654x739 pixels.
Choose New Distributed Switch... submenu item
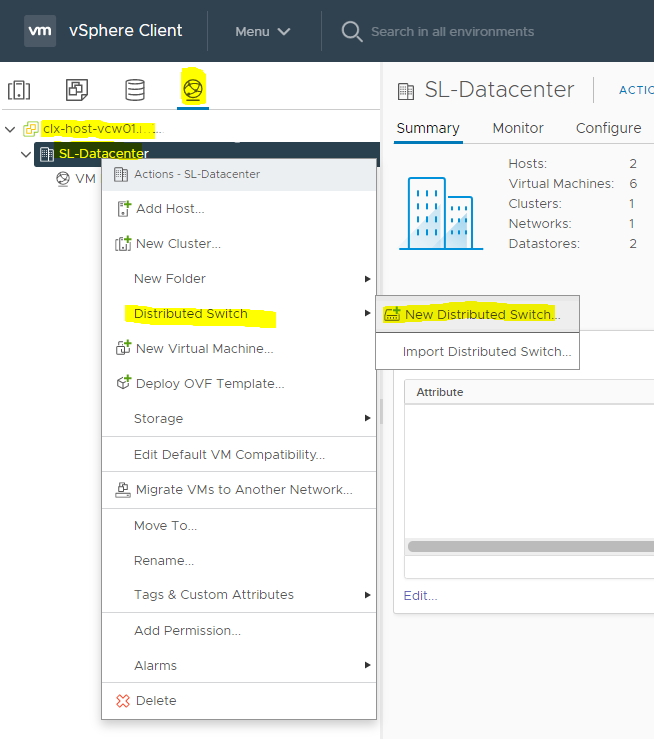[x=477, y=314]
